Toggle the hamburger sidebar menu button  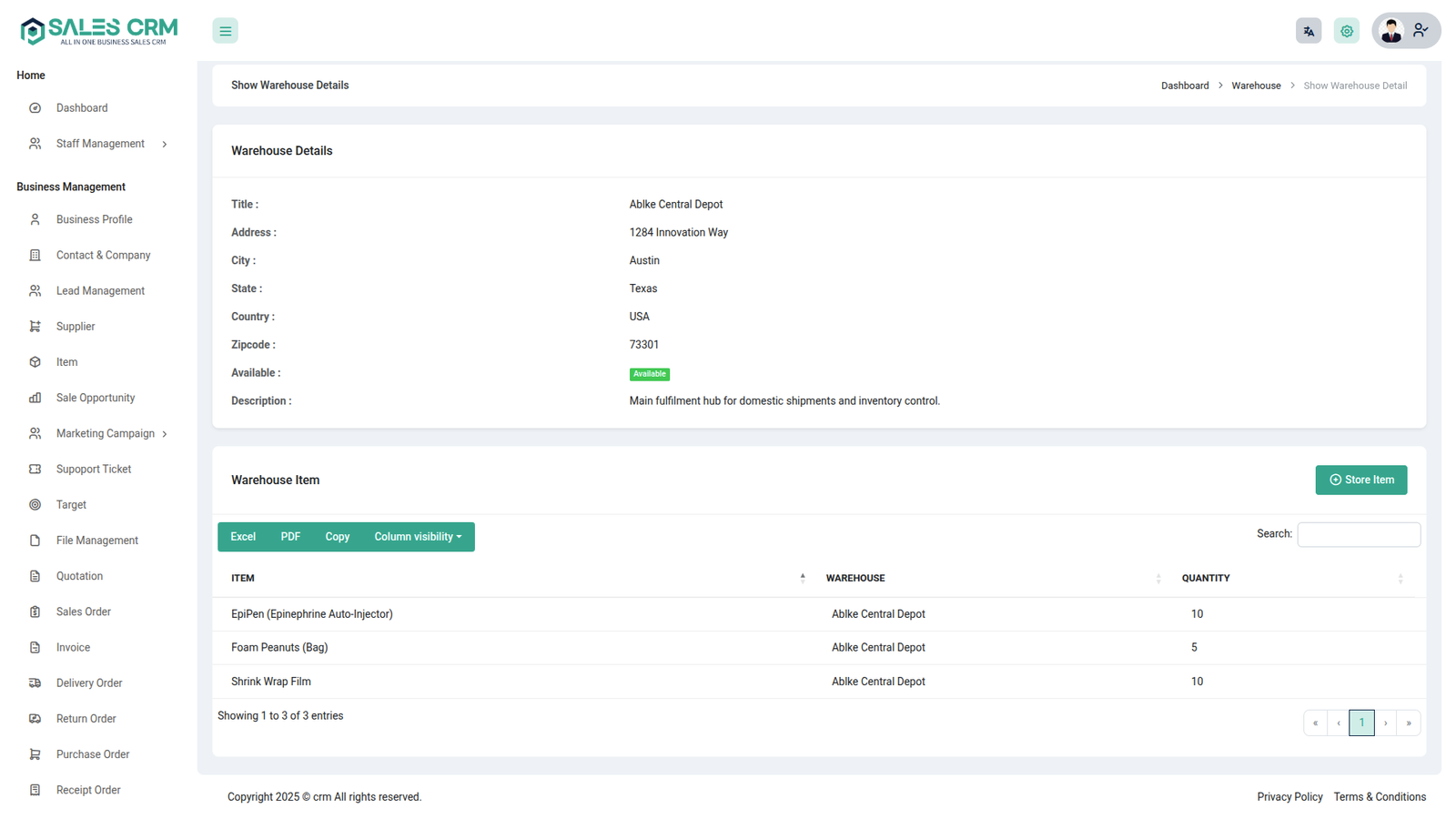[225, 31]
